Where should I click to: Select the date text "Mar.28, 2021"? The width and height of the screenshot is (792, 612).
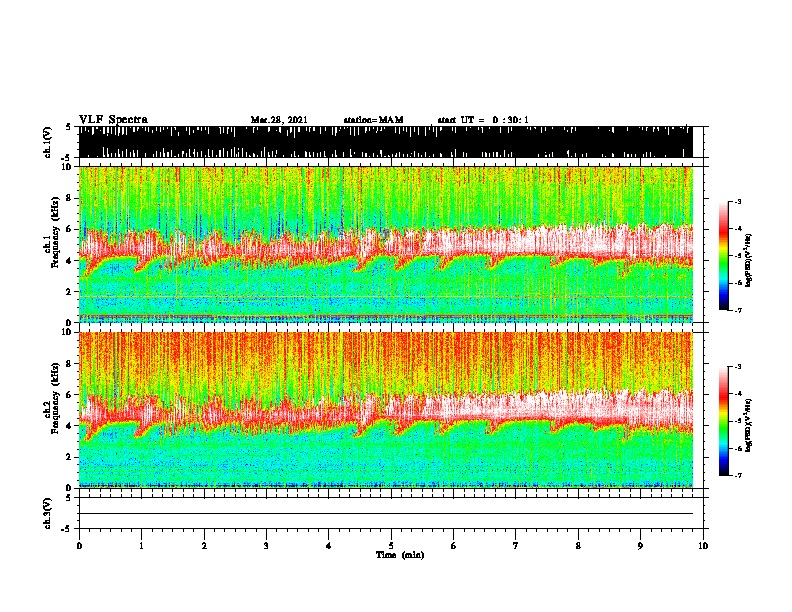point(279,120)
